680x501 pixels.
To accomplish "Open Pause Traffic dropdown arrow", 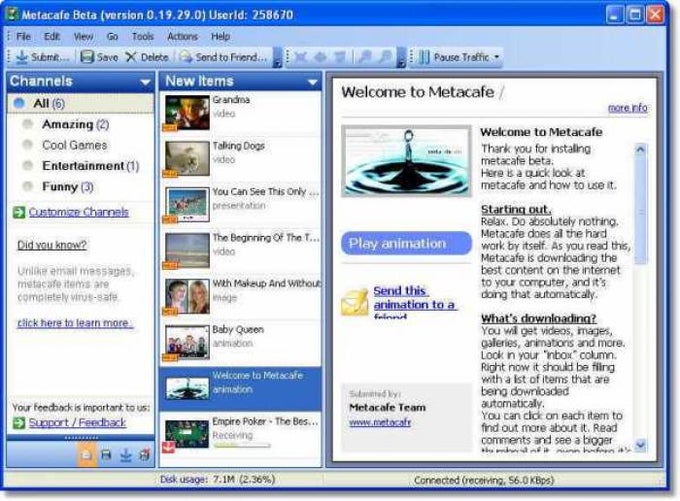I will [497, 57].
